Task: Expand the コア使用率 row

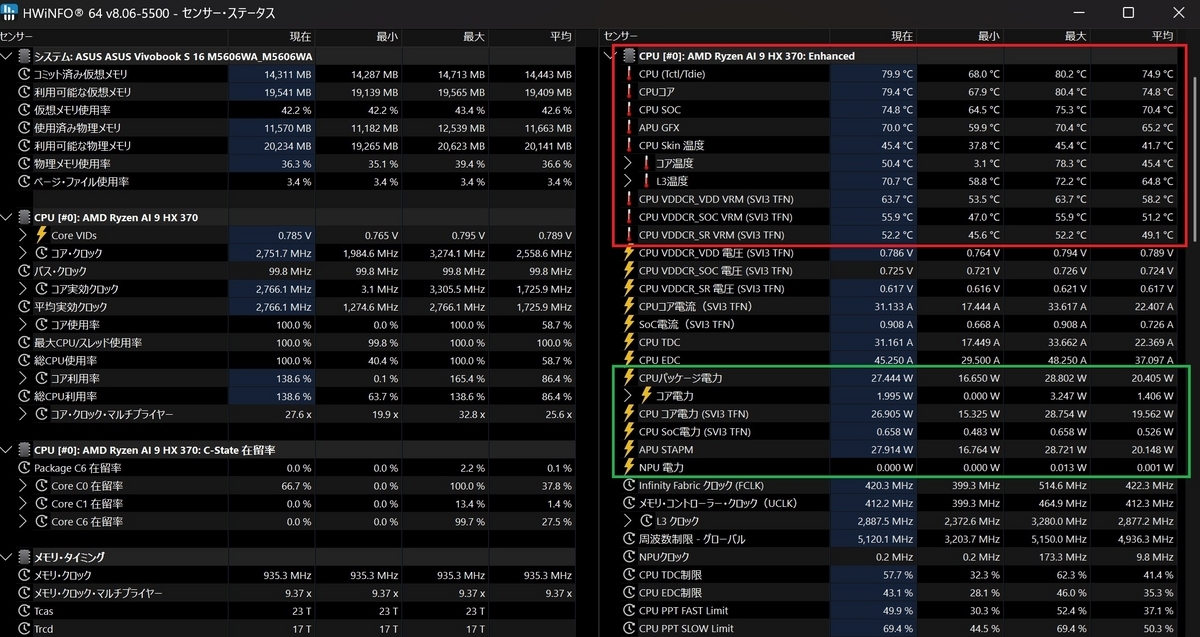Action: [24, 324]
